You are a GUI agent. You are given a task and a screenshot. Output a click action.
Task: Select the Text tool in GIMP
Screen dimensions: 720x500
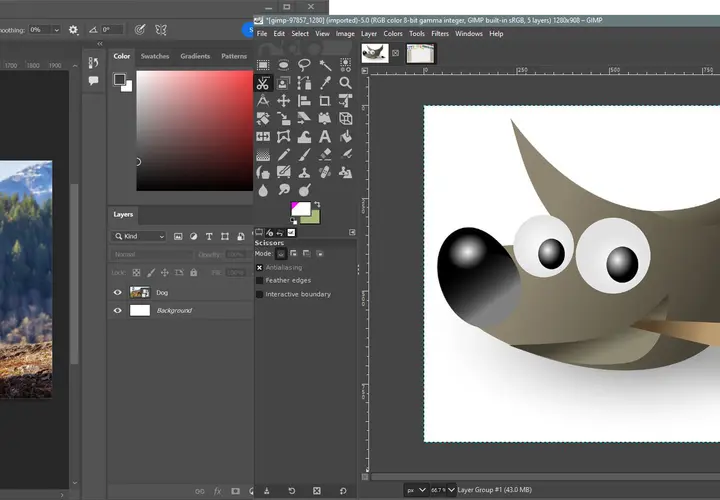coord(325,136)
